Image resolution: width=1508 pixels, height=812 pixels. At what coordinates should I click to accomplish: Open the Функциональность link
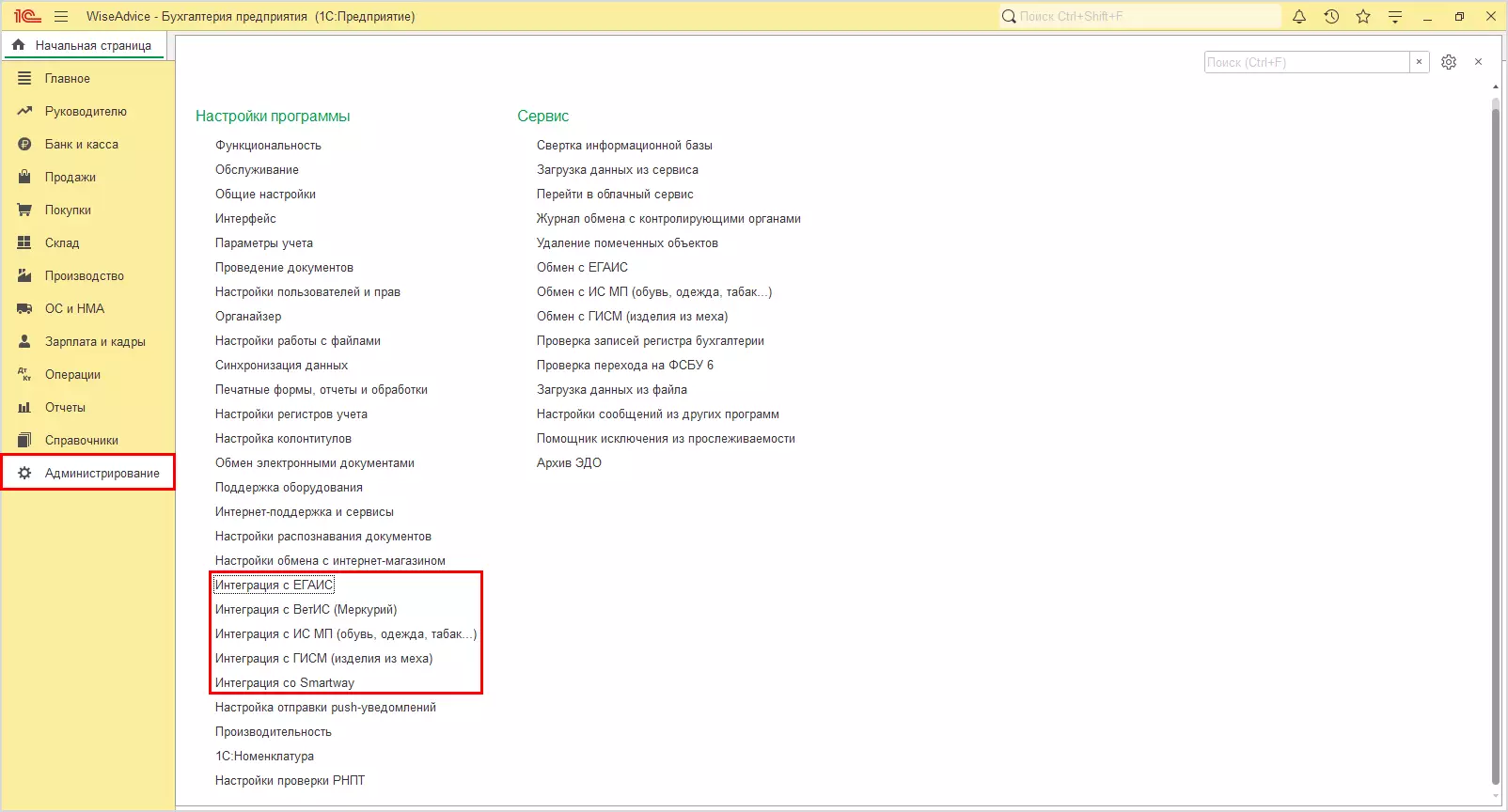(268, 146)
